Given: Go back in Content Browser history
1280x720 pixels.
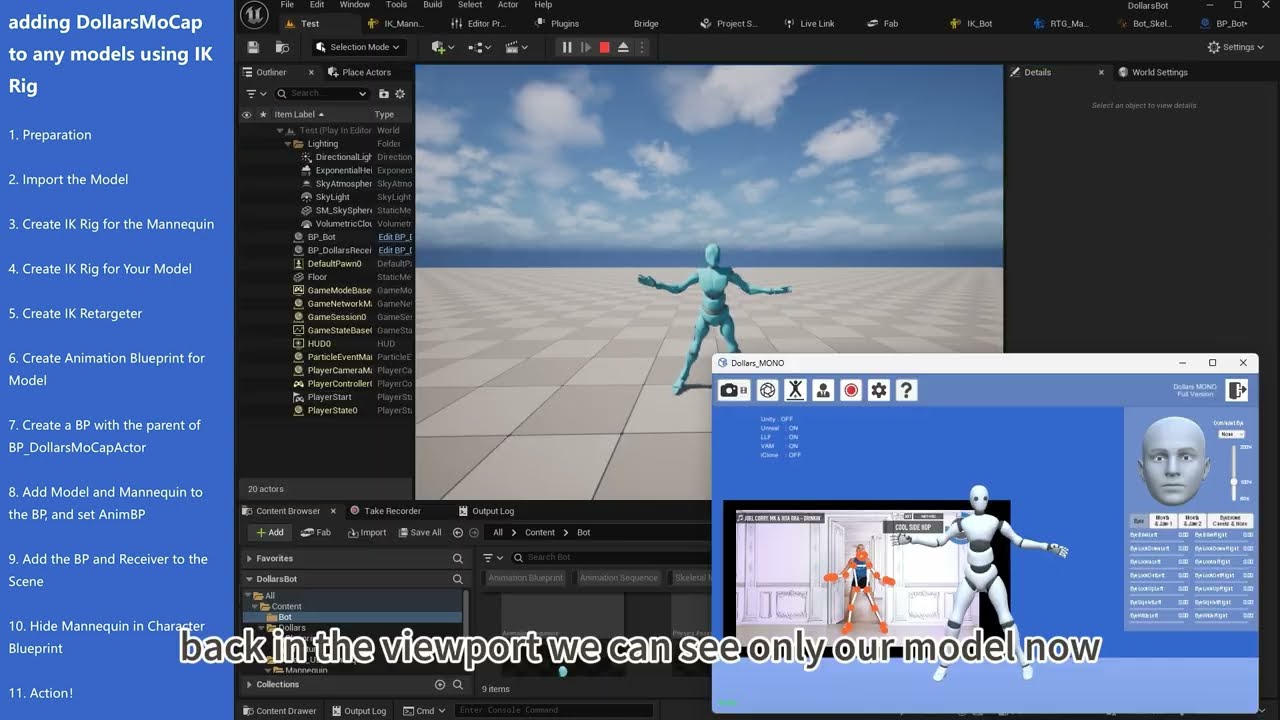Looking at the screenshot, I should [x=458, y=532].
